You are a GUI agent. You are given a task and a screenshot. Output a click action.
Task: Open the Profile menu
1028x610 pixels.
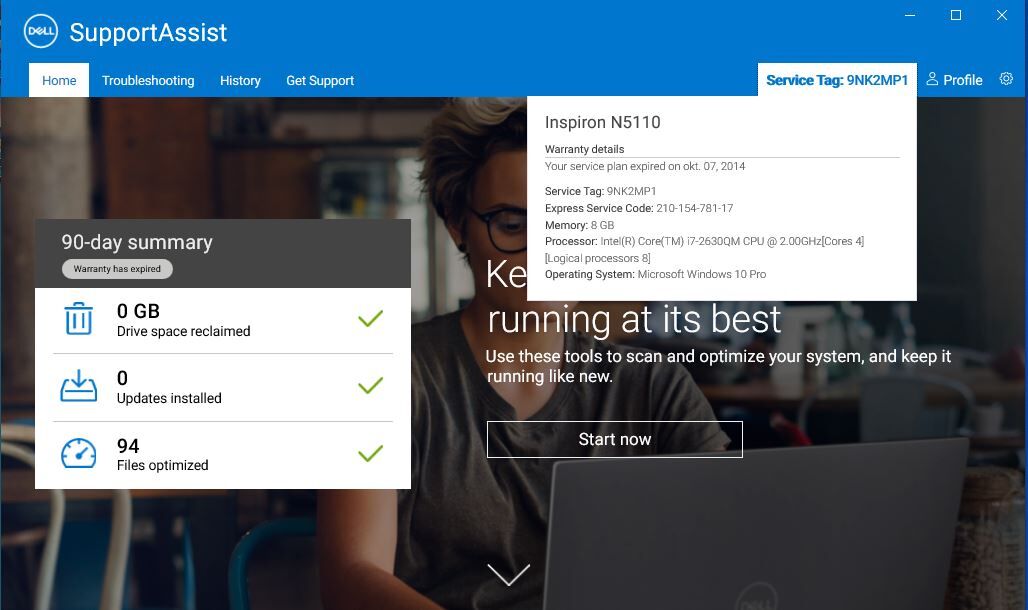tap(954, 80)
